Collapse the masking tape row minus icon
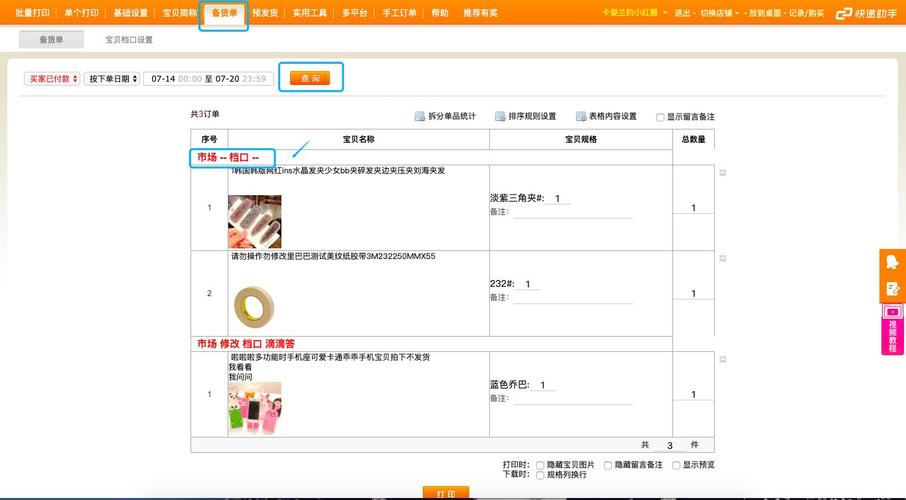 point(723,258)
